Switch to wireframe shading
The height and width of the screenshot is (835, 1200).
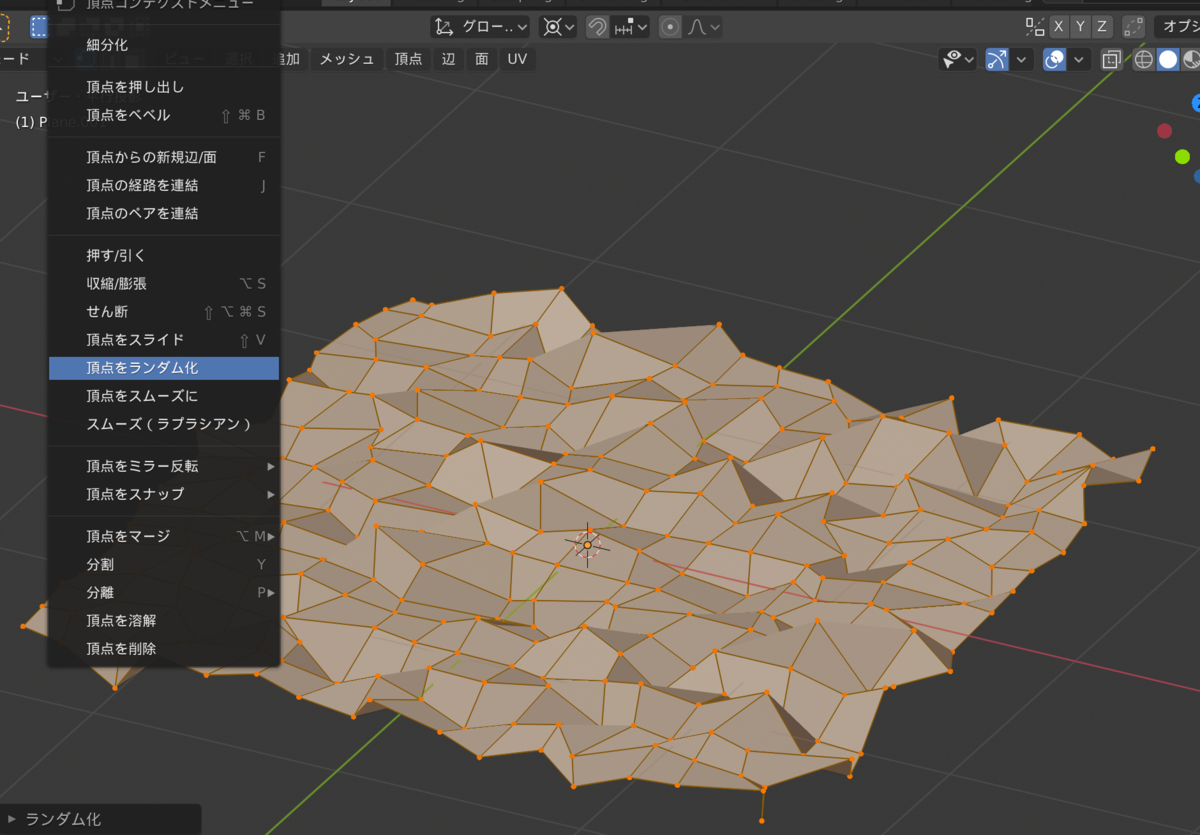[x=1144, y=60]
